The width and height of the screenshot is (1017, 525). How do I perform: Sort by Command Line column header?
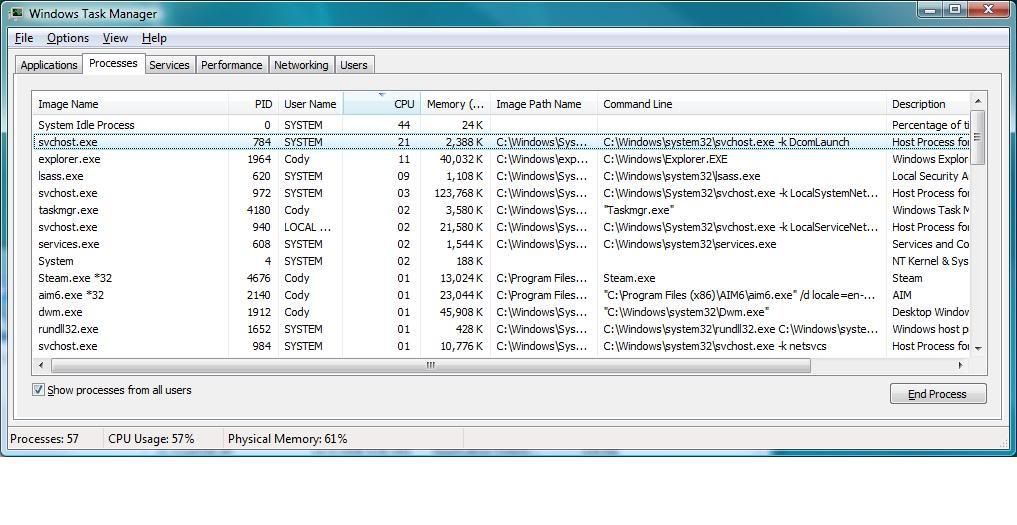point(741,104)
